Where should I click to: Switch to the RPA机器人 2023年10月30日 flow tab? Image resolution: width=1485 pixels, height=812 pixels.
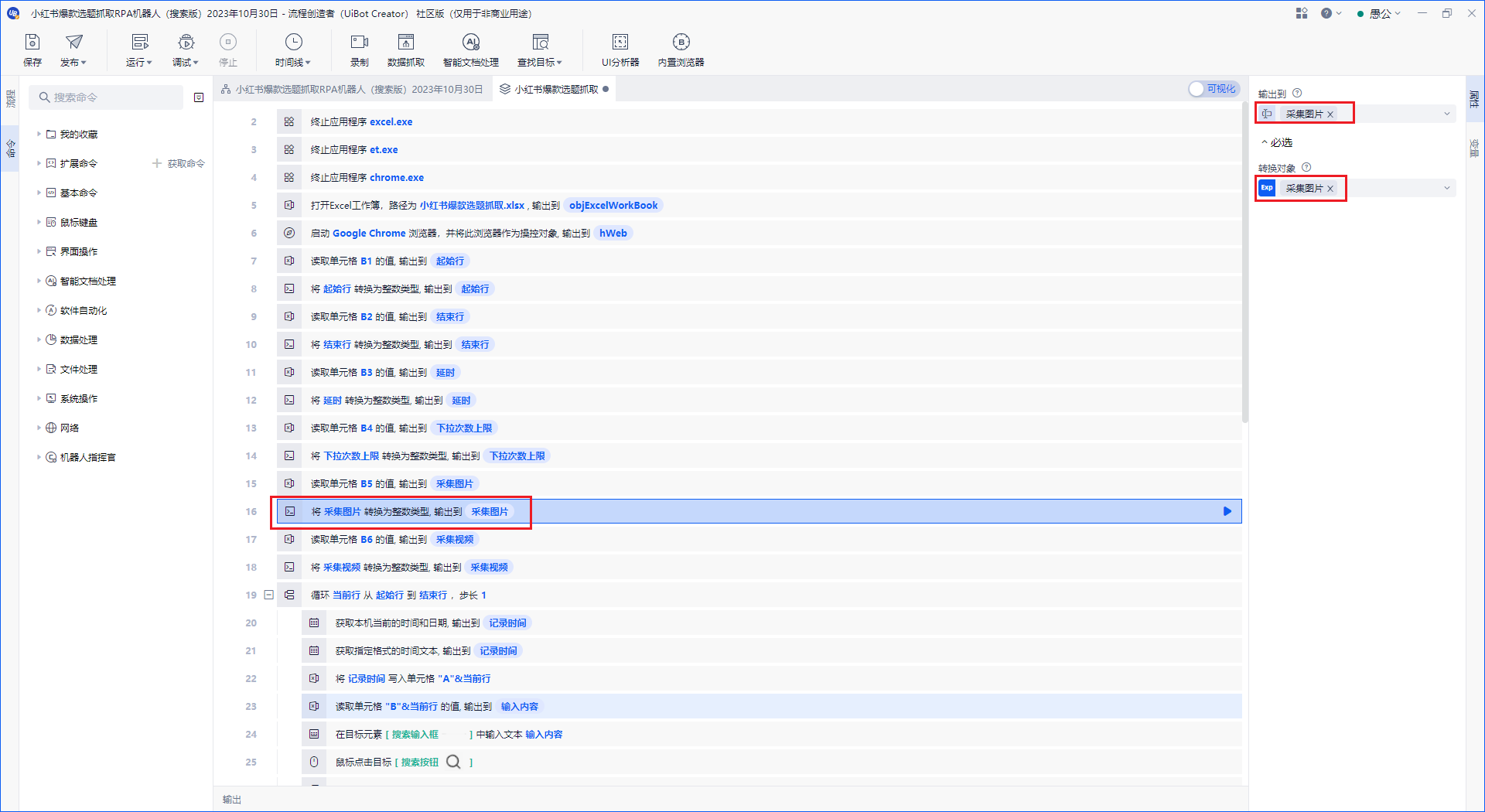pos(353,89)
